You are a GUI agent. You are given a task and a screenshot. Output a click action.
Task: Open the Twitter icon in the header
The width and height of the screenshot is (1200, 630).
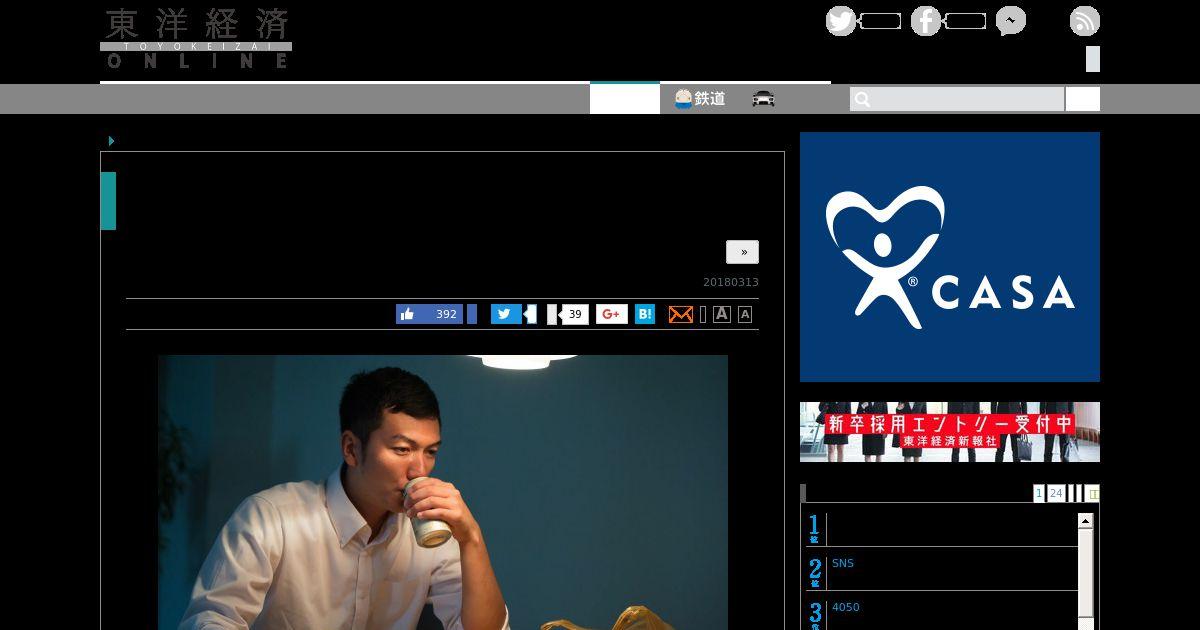841,21
